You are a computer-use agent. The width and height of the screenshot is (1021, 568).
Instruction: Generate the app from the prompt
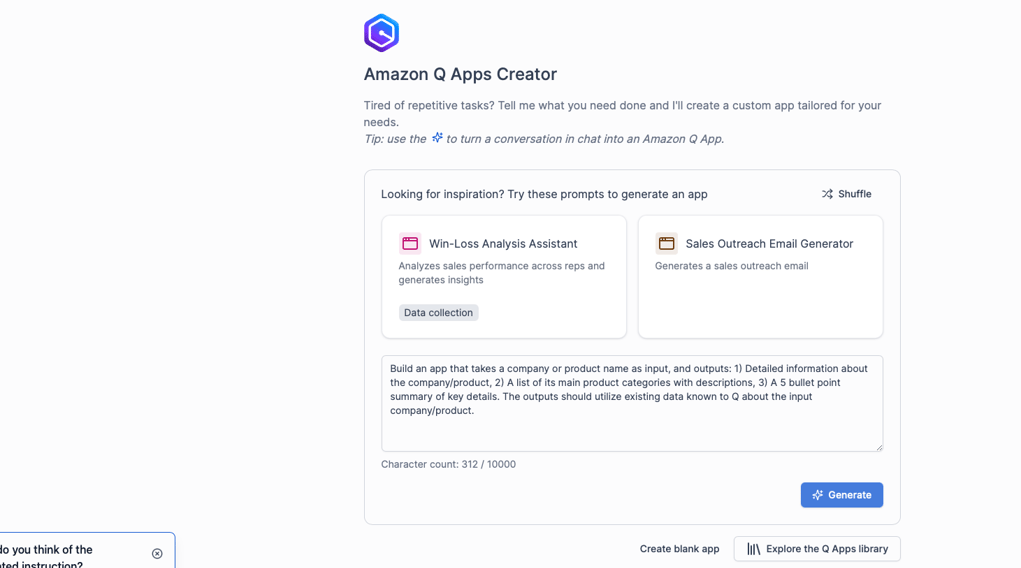pyautogui.click(x=842, y=495)
